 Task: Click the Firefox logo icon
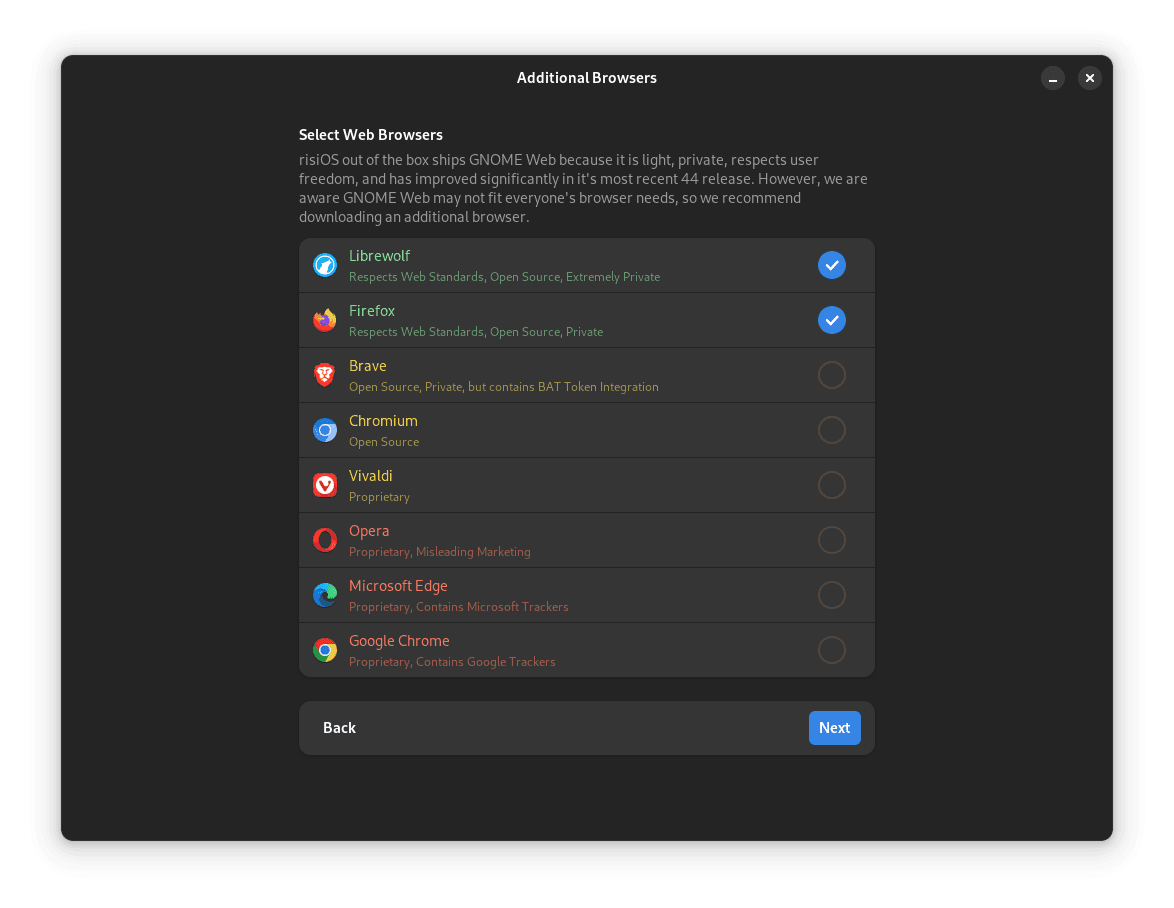325,320
